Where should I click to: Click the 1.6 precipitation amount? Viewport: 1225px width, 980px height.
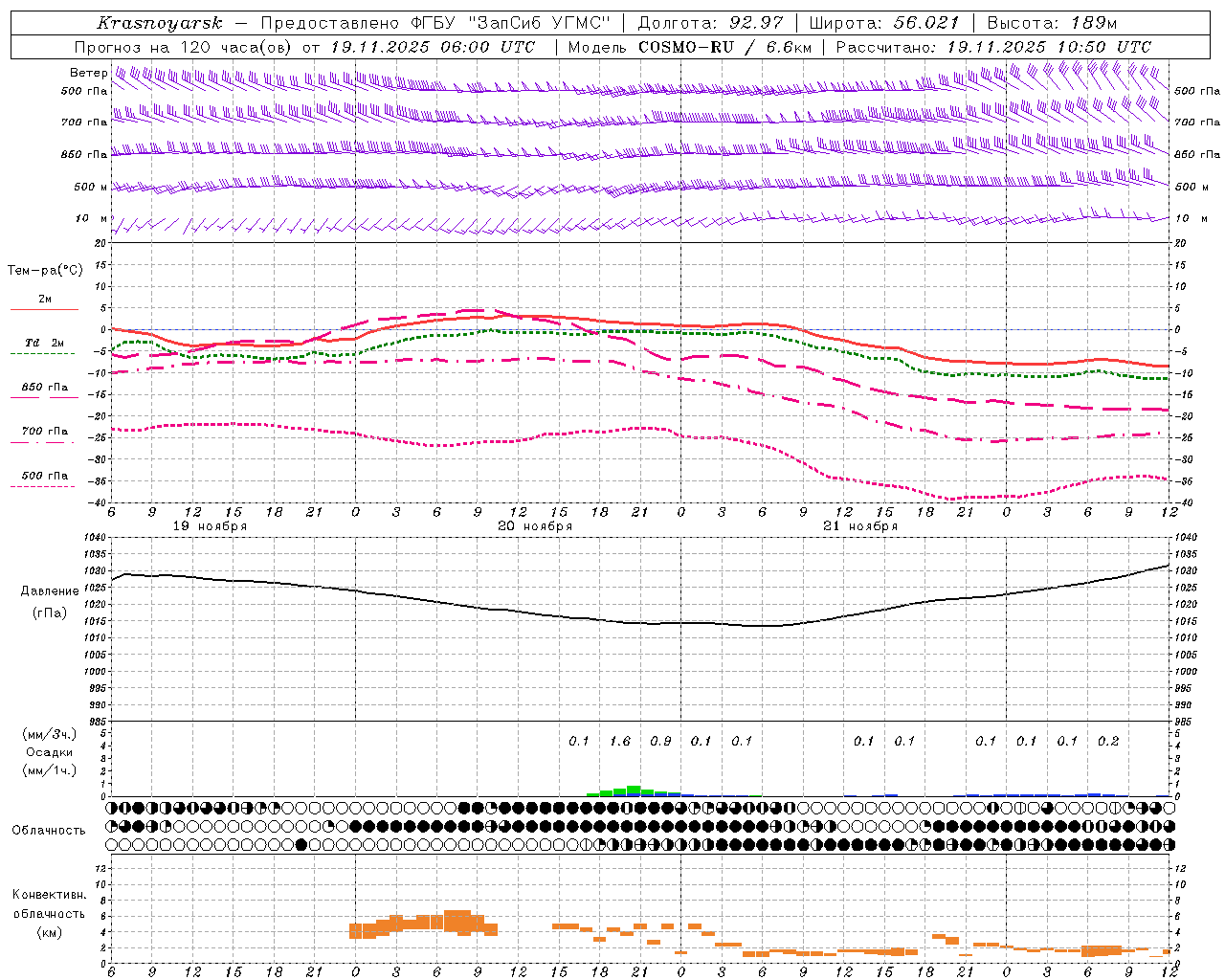click(620, 741)
